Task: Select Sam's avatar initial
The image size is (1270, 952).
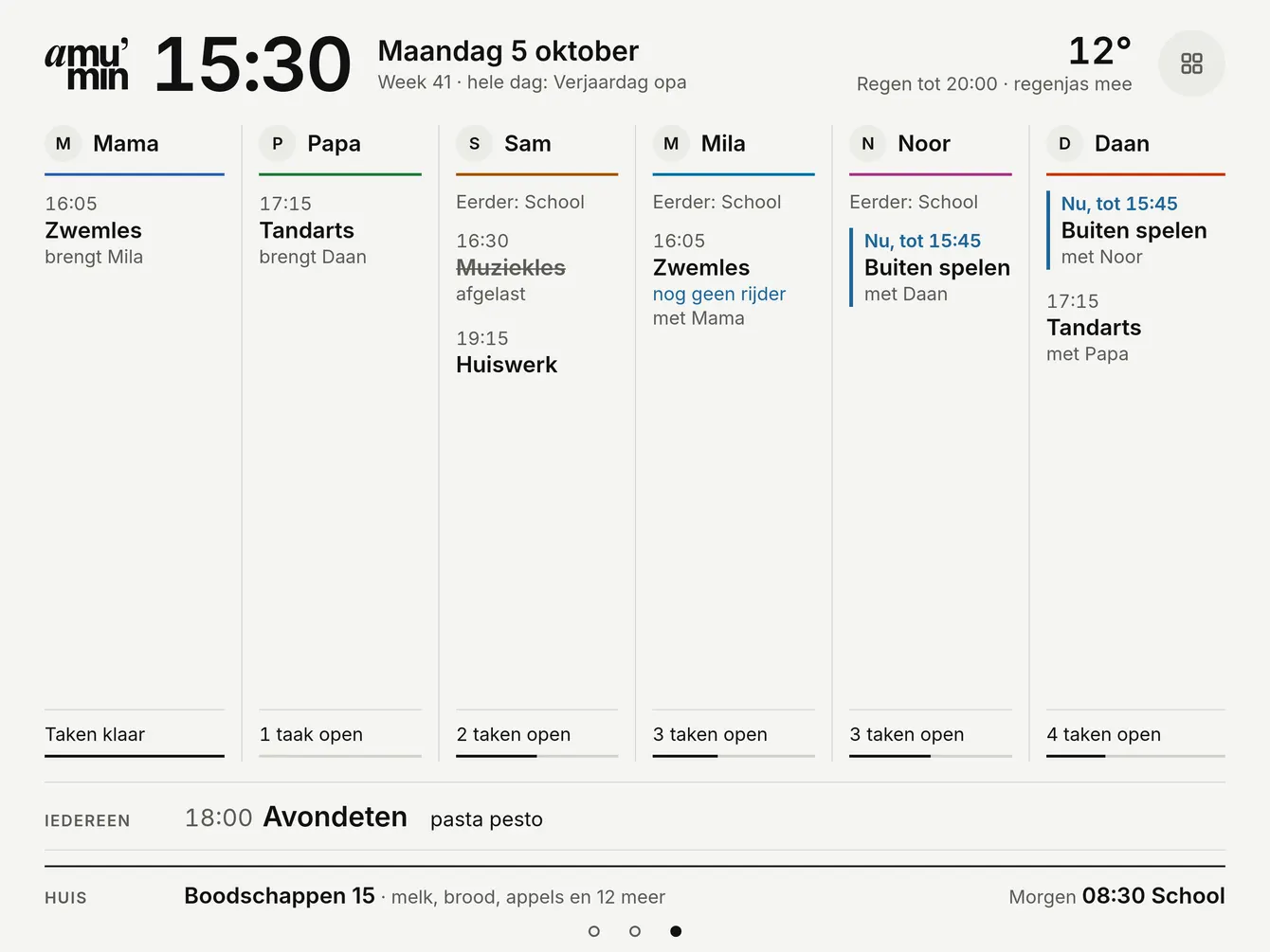Action: (x=474, y=144)
